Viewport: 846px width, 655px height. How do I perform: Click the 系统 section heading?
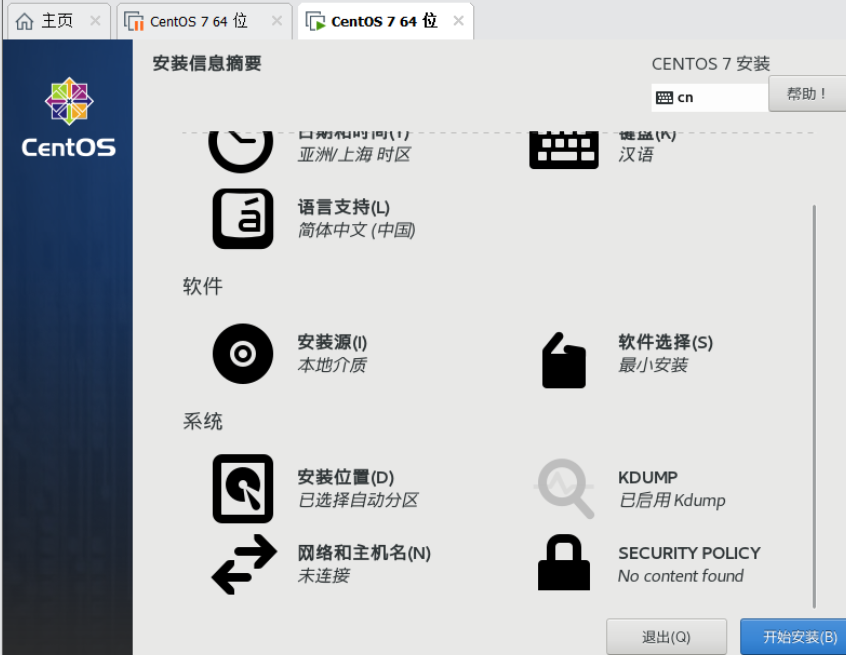pyautogui.click(x=202, y=421)
